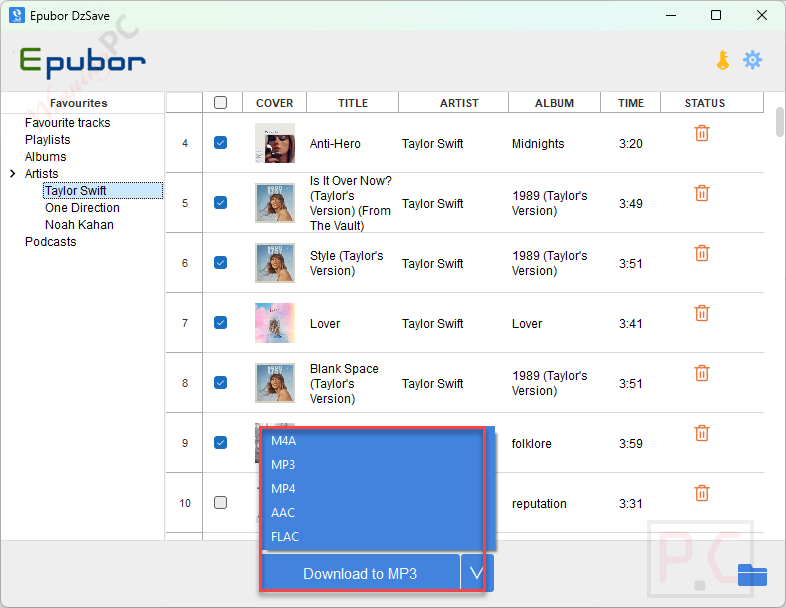Uncheck the Anti-Hero track checkbox
Viewport: 786px width, 608px height.
click(x=221, y=143)
